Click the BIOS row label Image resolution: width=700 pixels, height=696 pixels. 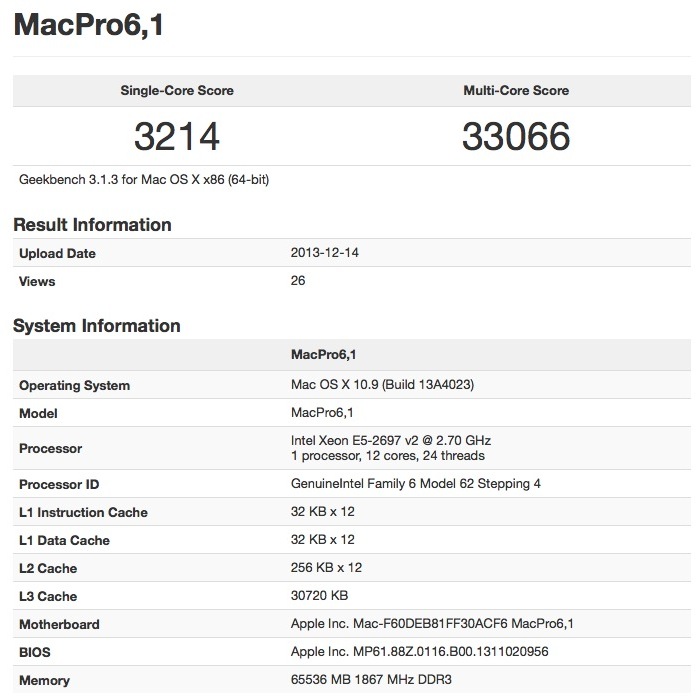point(34,653)
